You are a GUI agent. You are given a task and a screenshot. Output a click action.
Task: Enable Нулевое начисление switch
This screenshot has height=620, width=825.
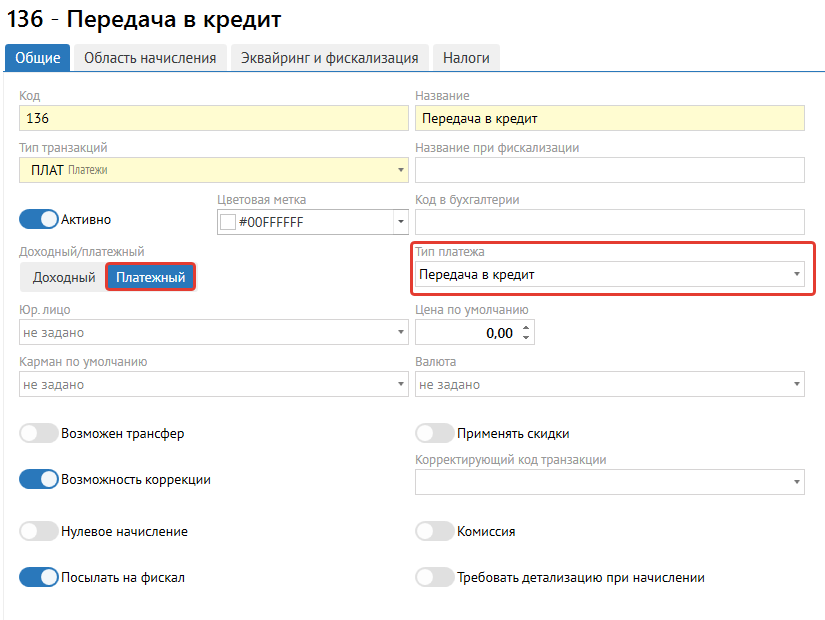(x=39, y=531)
